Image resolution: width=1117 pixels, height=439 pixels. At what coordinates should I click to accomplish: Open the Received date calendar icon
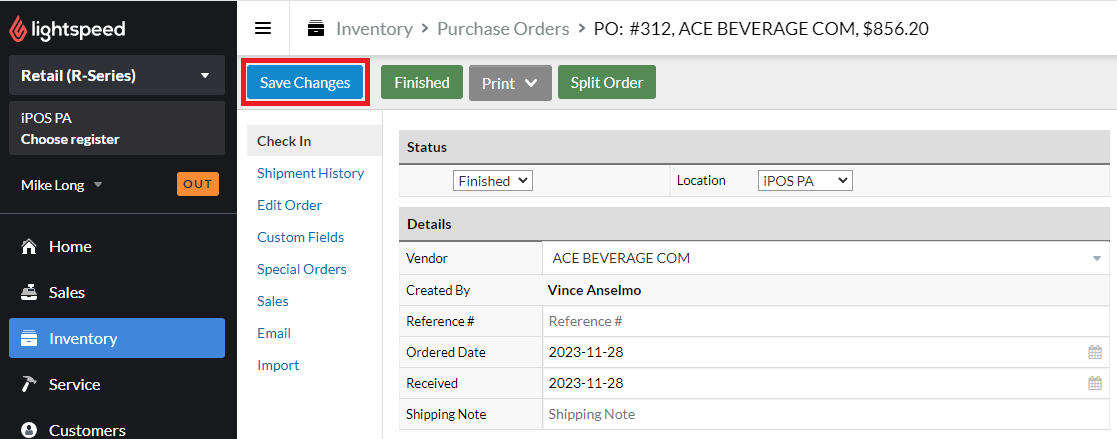point(1095,383)
